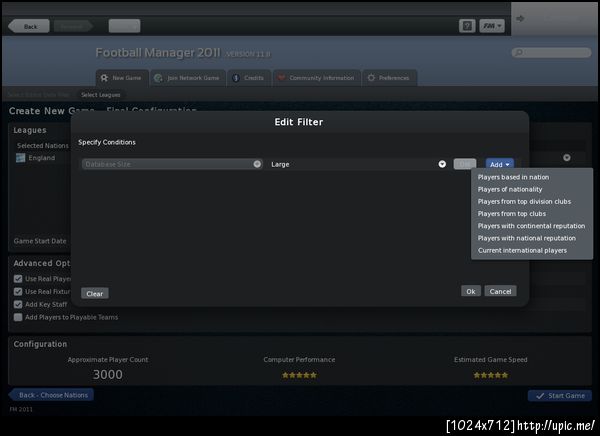Viewport: 600px width, 436px height.
Task: Open the Preferences tab
Action: pos(390,78)
